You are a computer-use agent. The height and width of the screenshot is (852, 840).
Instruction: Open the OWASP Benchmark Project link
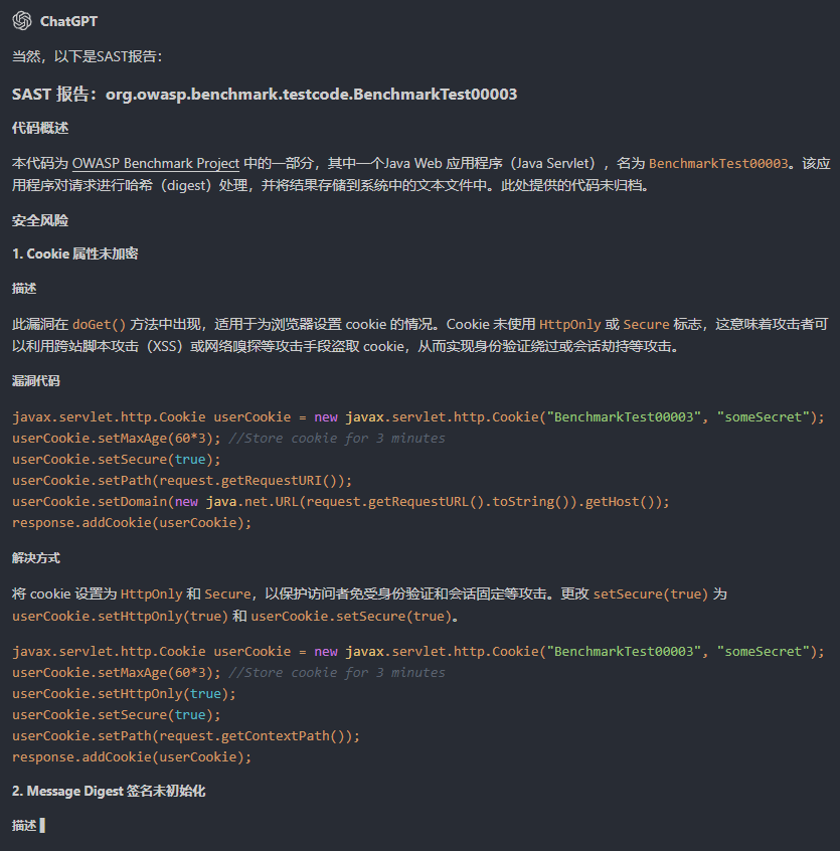tap(155, 164)
